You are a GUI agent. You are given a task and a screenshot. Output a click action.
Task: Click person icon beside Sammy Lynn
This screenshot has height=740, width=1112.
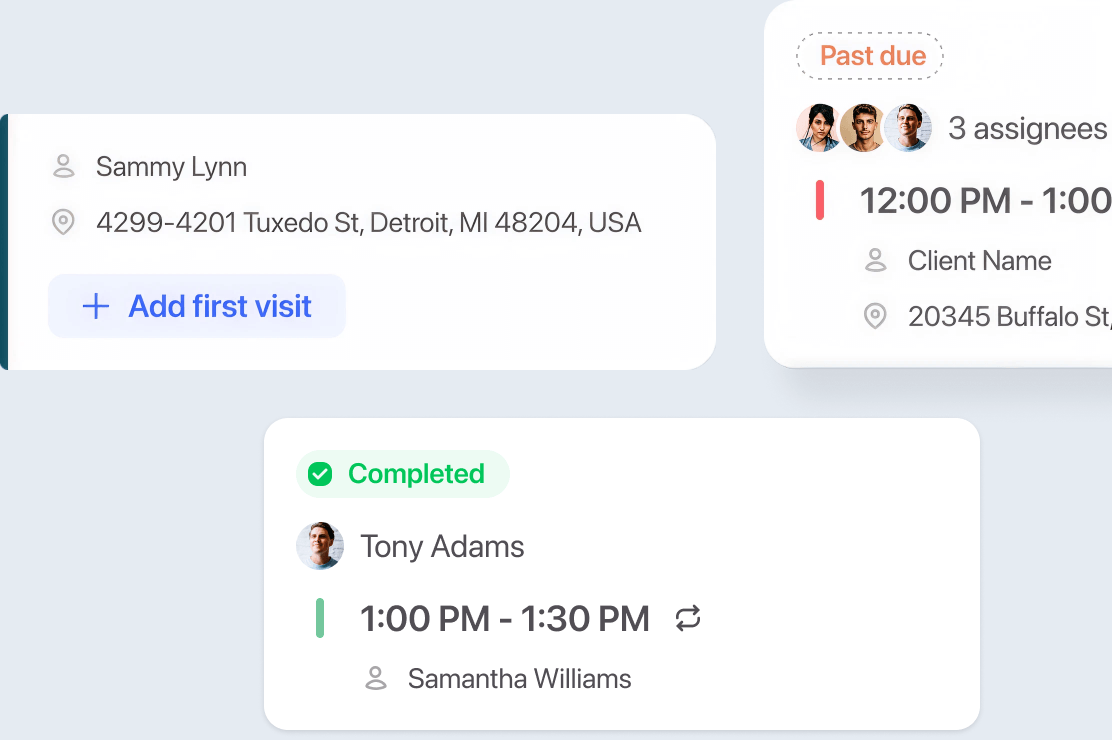tap(64, 166)
